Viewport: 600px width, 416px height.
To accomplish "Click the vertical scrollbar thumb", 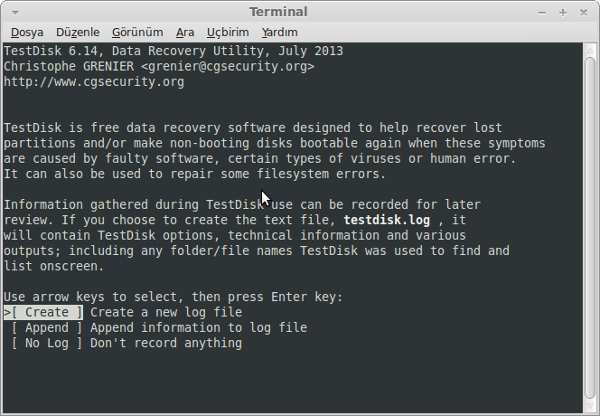I will click(x=590, y=228).
